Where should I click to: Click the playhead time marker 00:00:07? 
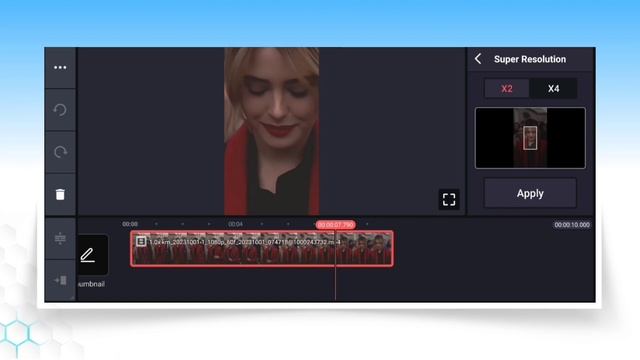tap(336, 224)
